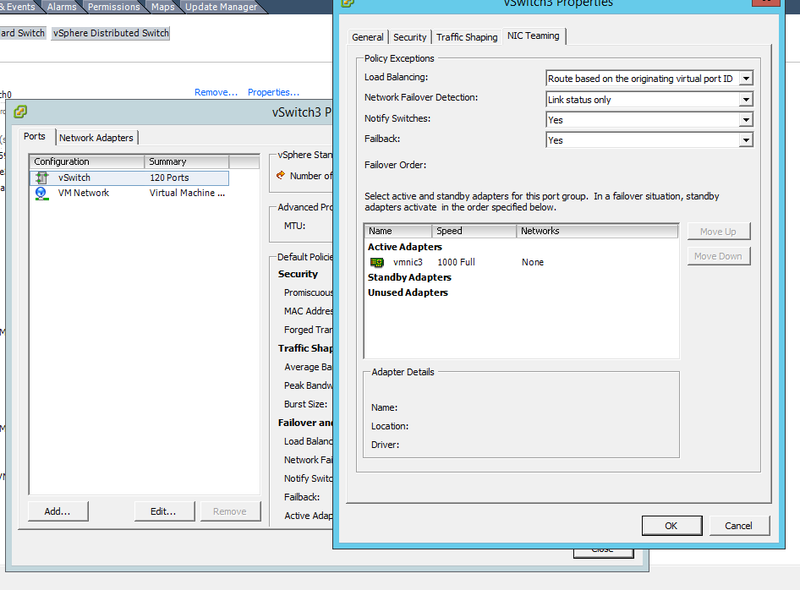Viewport: 800px width, 590px height.
Task: Click the Add button in Ports panel
Action: [x=57, y=511]
